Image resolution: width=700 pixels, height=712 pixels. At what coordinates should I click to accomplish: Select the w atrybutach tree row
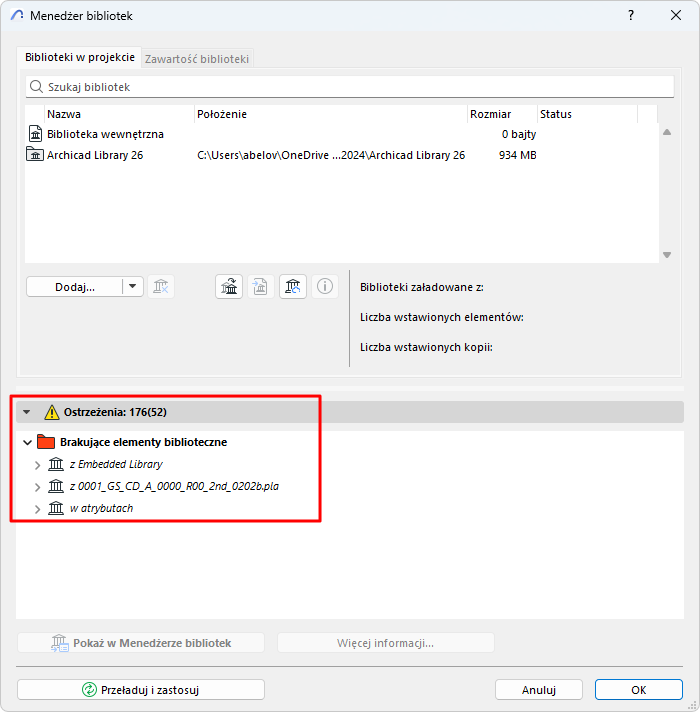click(x=101, y=508)
